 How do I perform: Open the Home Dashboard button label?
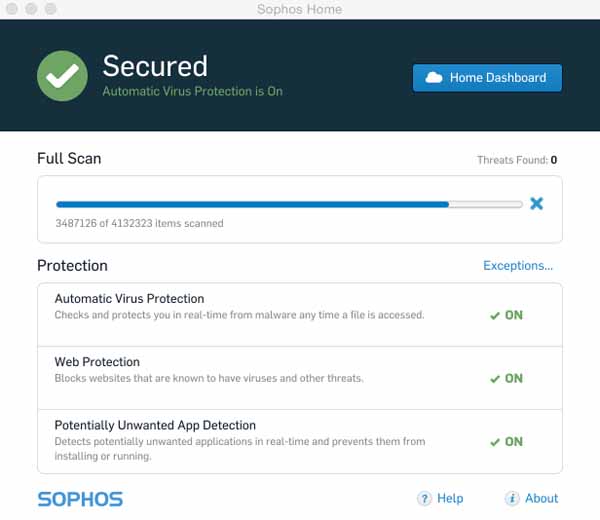[498, 77]
